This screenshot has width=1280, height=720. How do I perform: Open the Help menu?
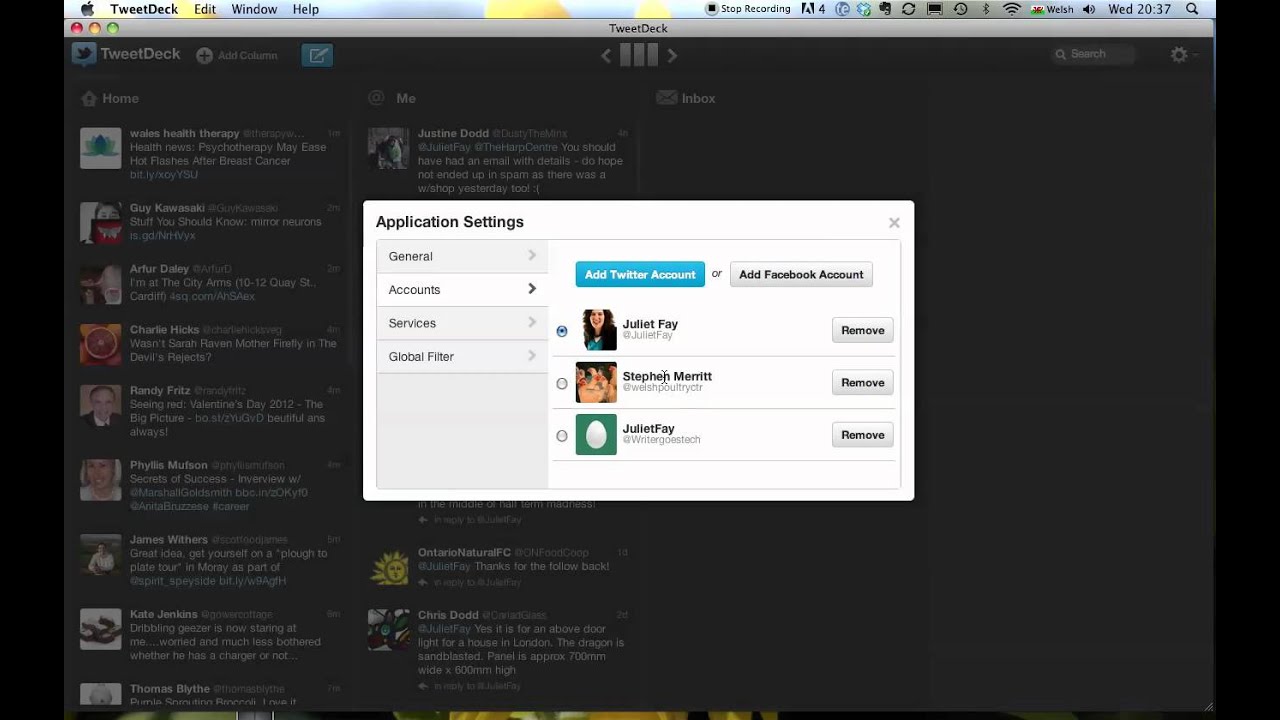pyautogui.click(x=306, y=9)
